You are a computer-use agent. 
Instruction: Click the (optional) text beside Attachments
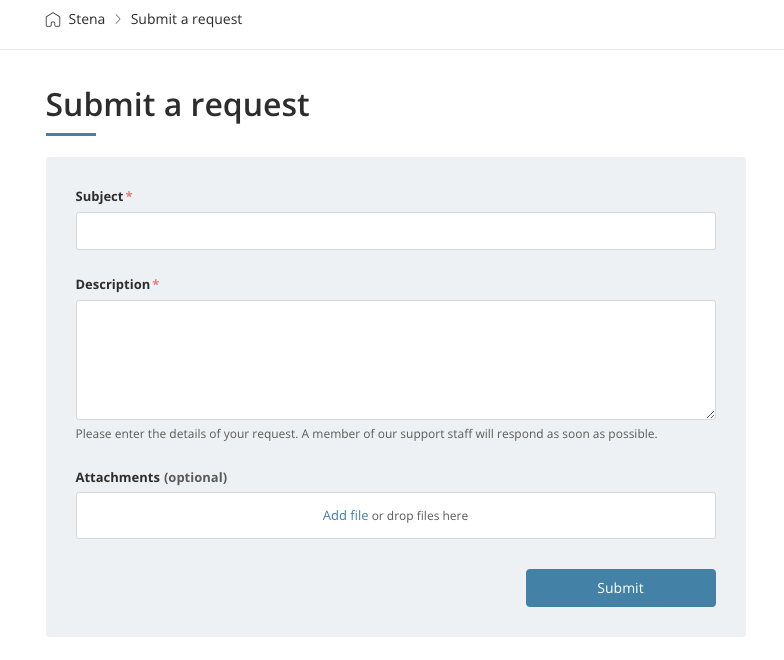coord(196,478)
